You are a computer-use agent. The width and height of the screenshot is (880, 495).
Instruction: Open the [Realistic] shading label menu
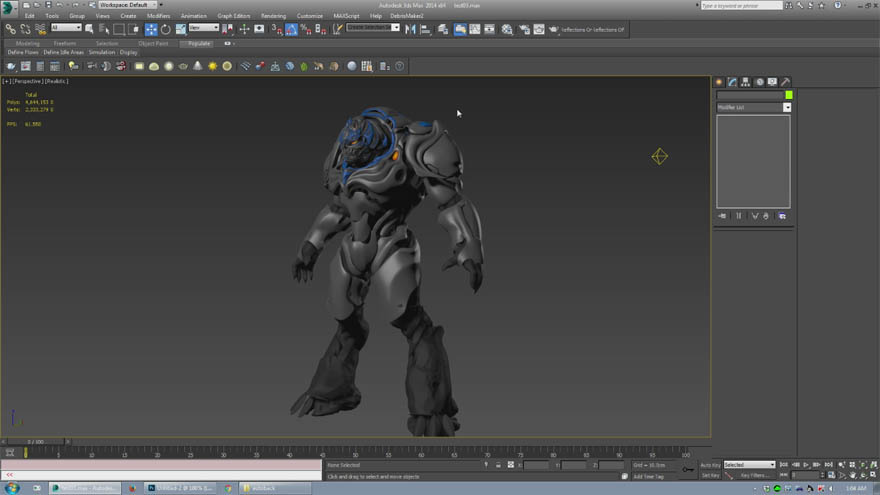pyautogui.click(x=57, y=81)
